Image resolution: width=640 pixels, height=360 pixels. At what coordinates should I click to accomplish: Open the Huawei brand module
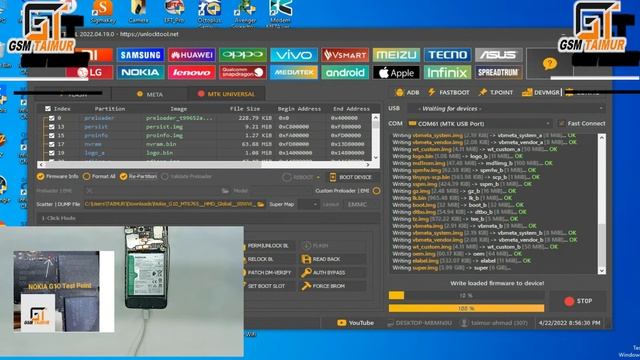(191, 55)
